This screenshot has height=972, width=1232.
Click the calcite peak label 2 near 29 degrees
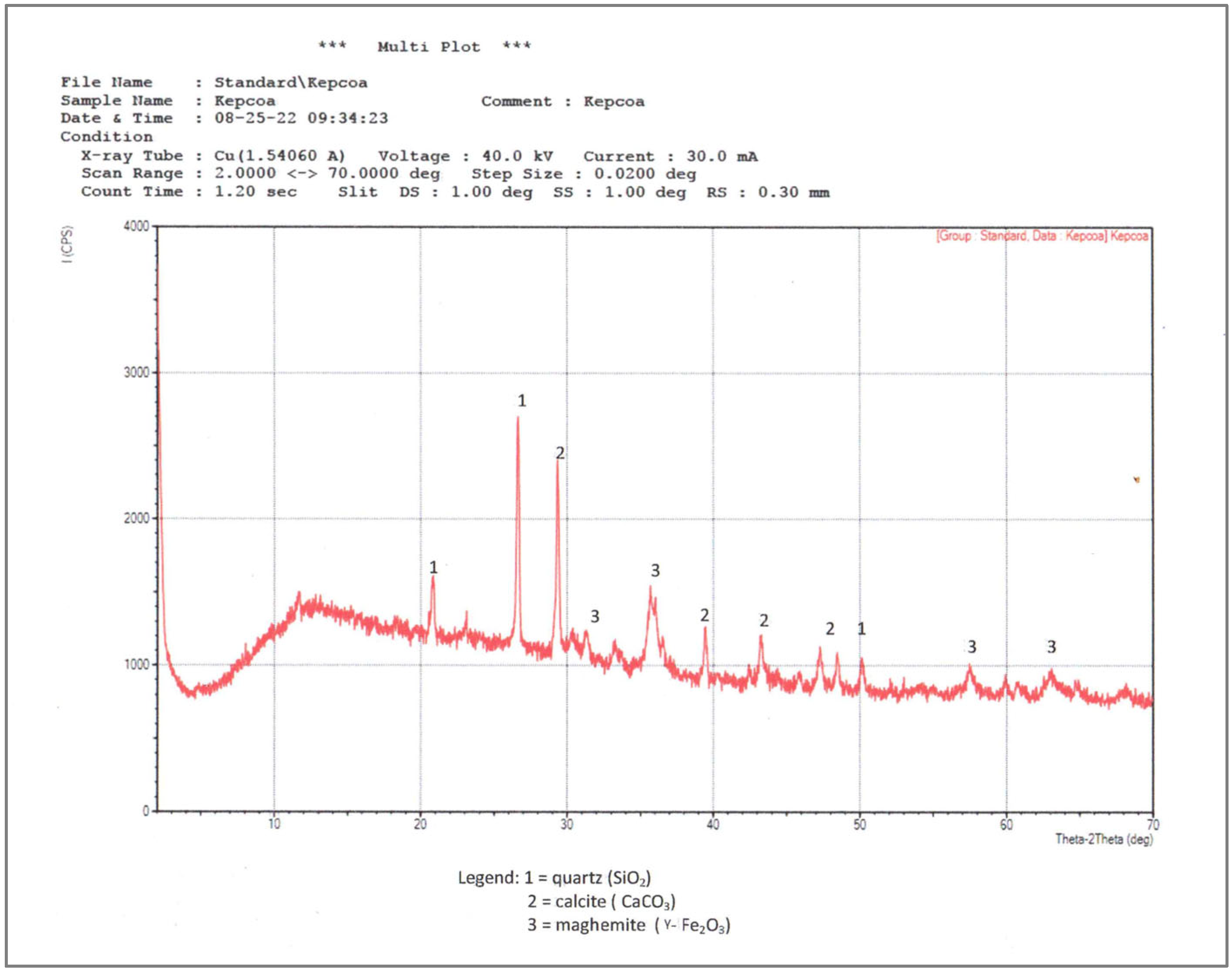coord(560,453)
